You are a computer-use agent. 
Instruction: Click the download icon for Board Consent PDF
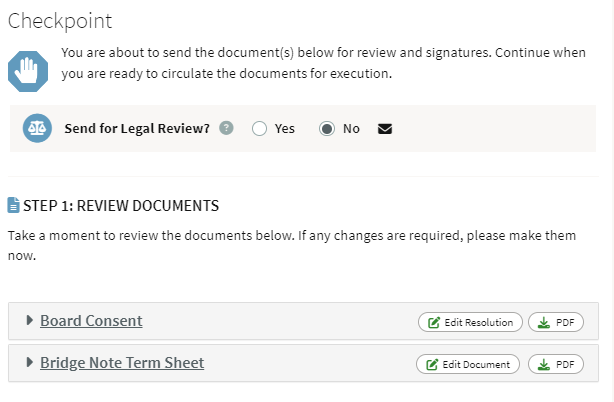pyautogui.click(x=544, y=323)
